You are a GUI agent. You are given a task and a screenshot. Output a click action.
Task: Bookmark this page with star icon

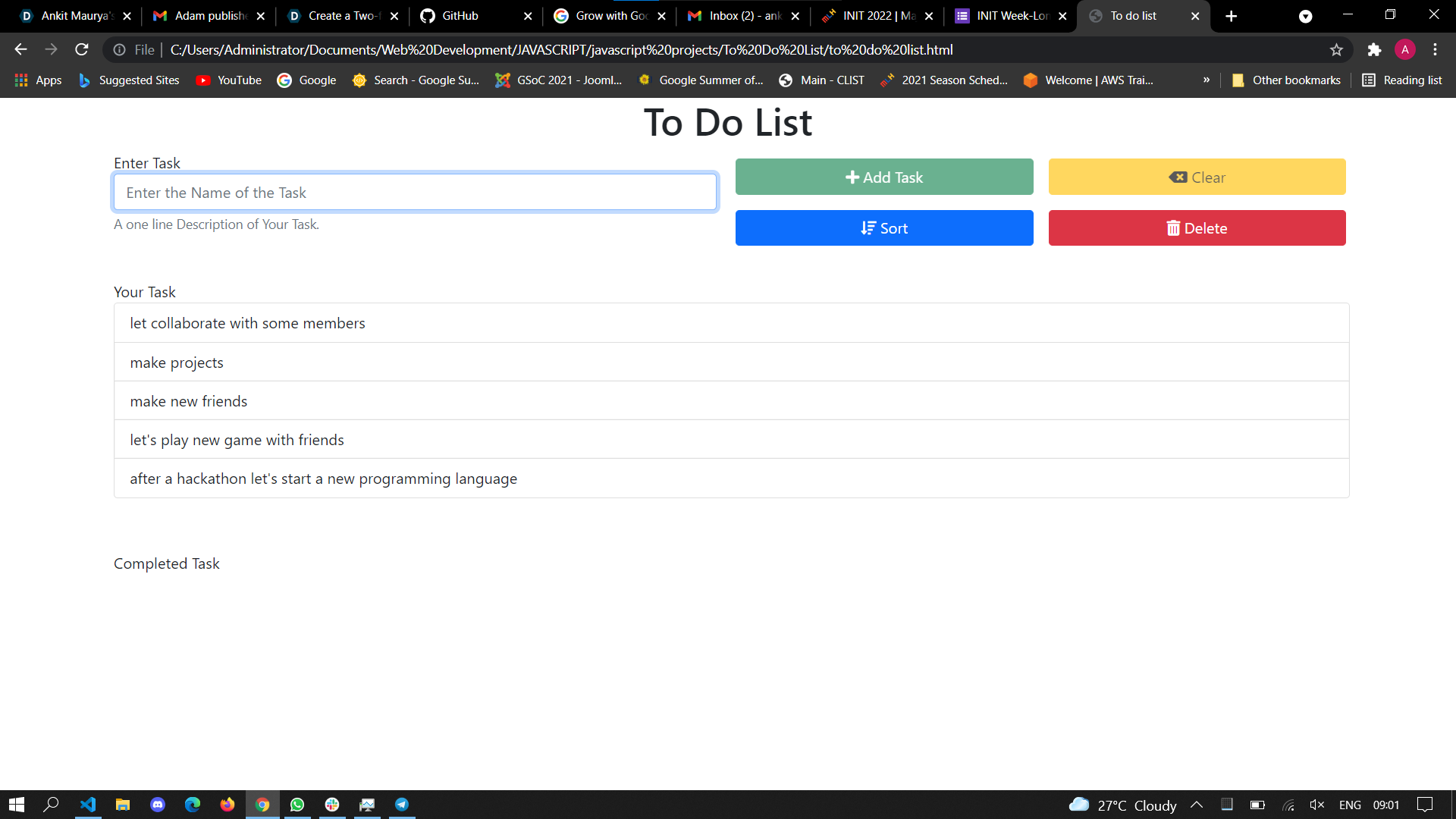point(1336,50)
